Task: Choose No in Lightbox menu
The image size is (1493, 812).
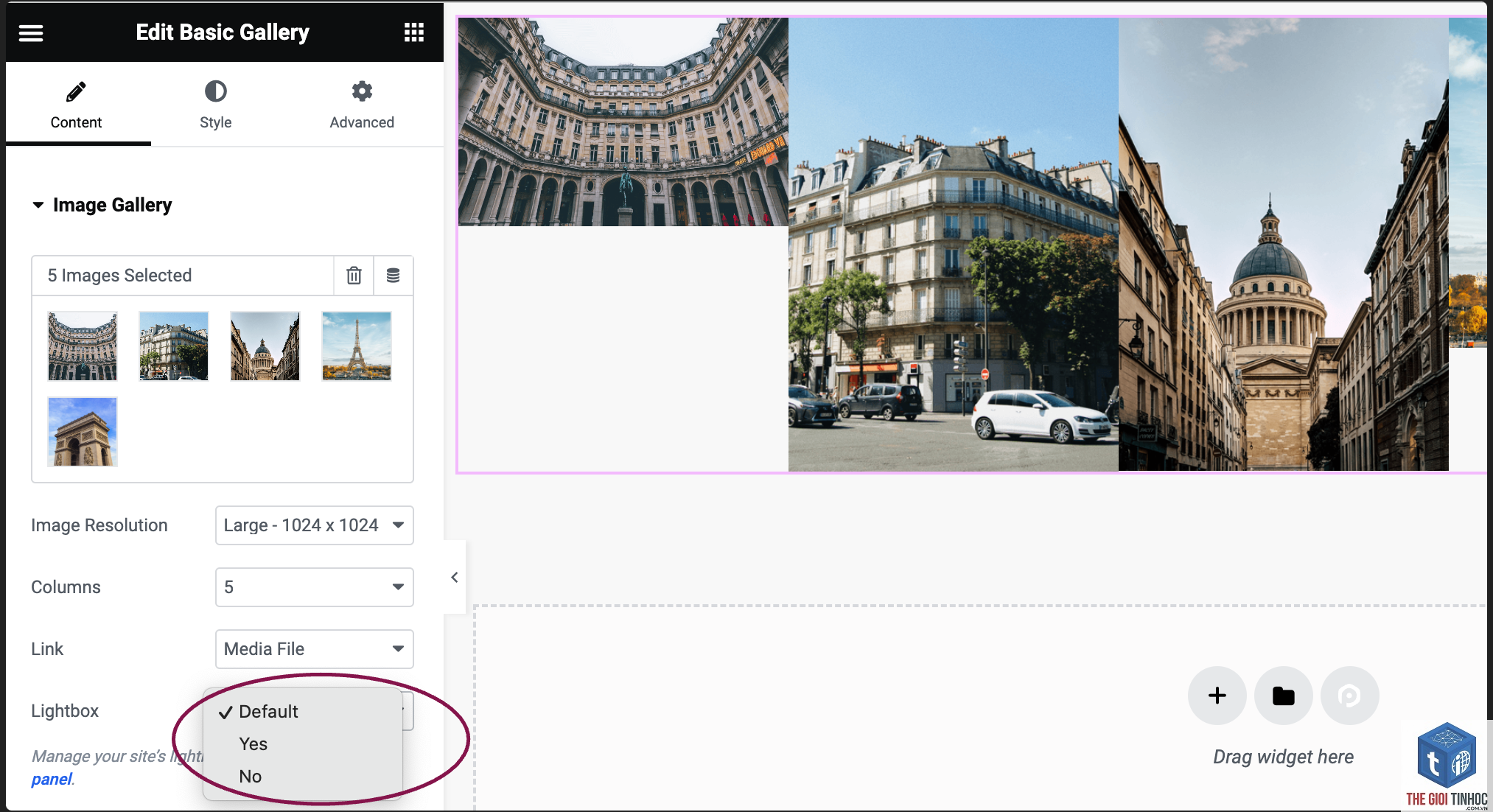Action: click(x=303, y=777)
